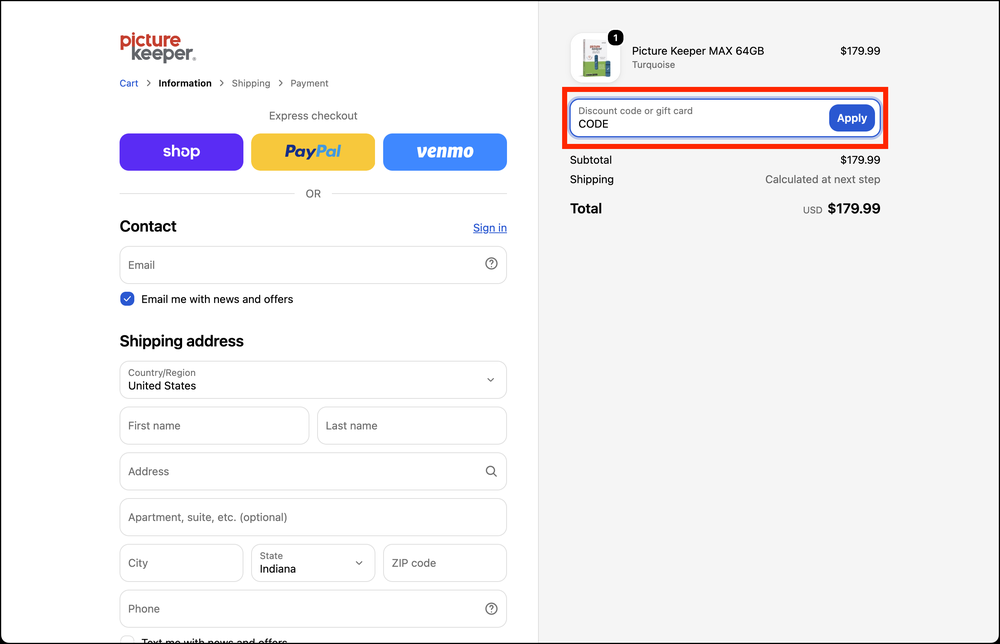
Task: Select the Shipping breadcrumb step
Action: point(251,84)
